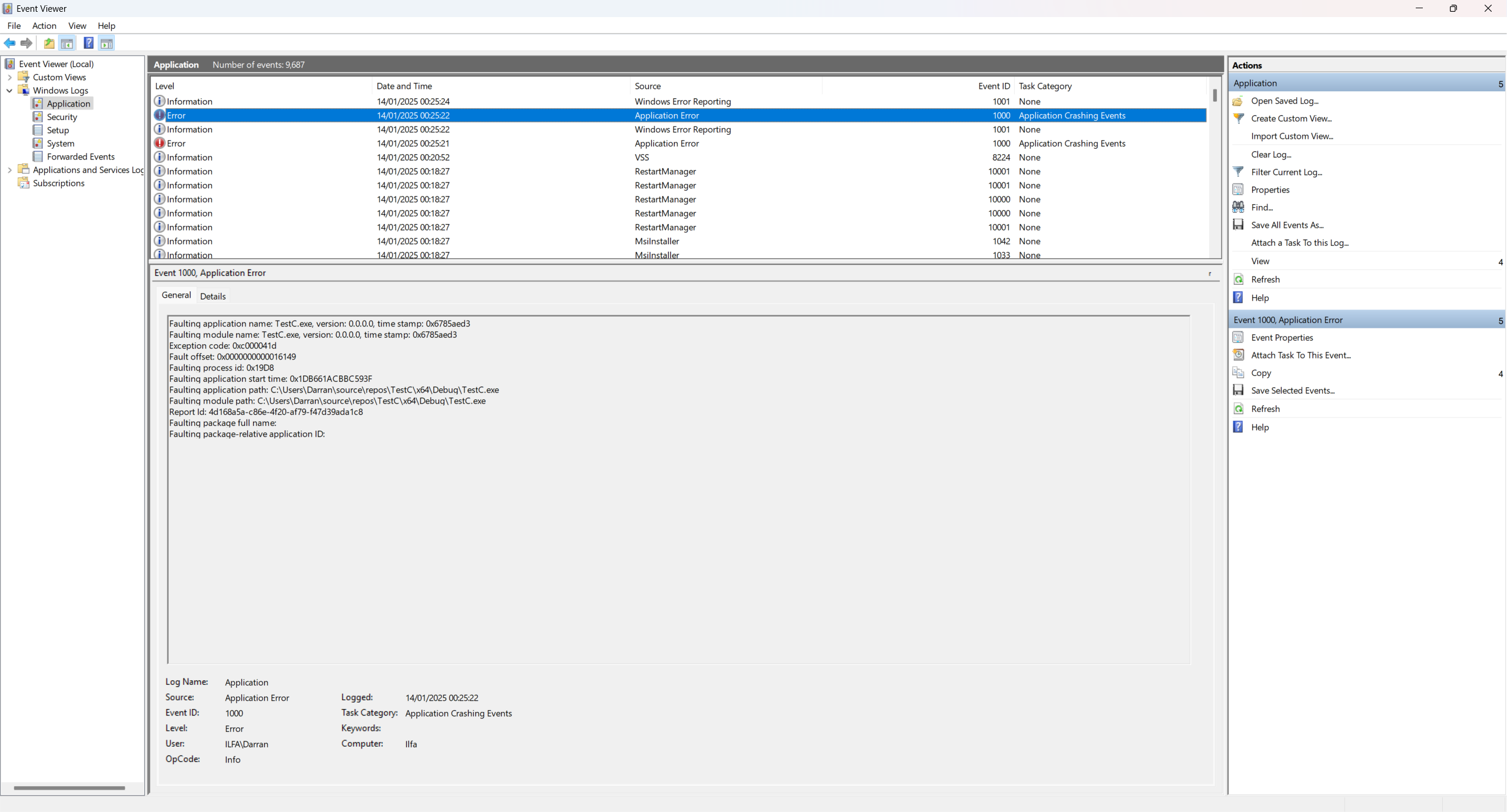The height and width of the screenshot is (812, 1507).
Task: Click the Back arrow toolbar icon
Action: point(9,43)
